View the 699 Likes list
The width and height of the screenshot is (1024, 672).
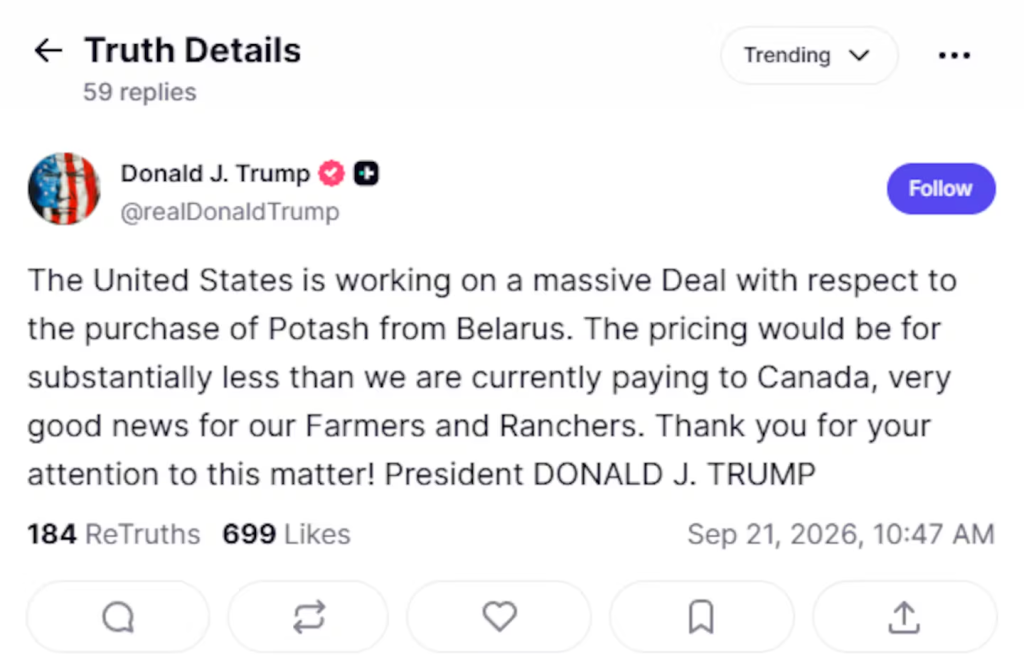(287, 534)
